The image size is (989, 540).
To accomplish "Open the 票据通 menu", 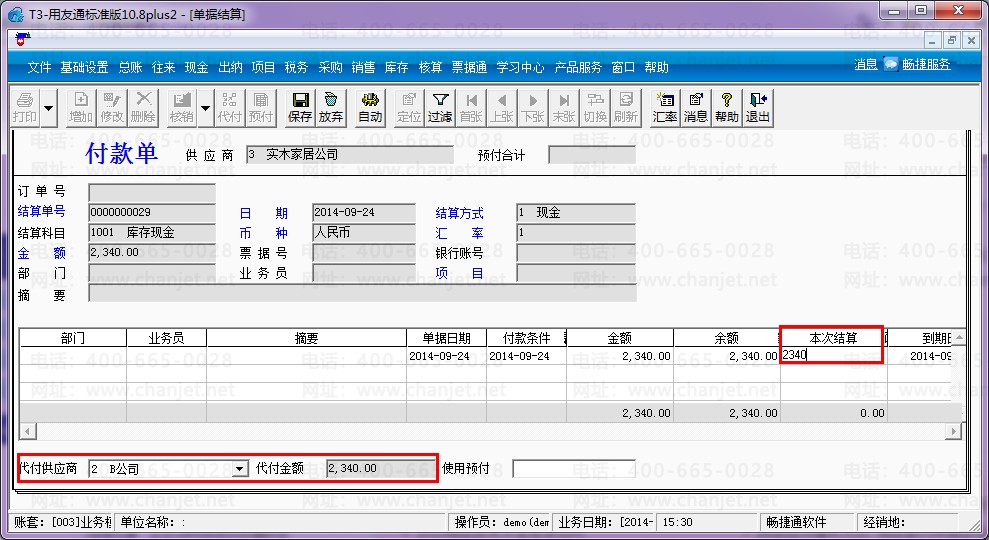I will [469, 68].
